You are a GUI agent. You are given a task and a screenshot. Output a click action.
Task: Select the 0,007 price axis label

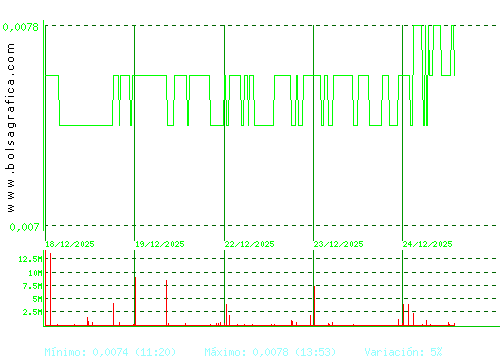click(24, 227)
